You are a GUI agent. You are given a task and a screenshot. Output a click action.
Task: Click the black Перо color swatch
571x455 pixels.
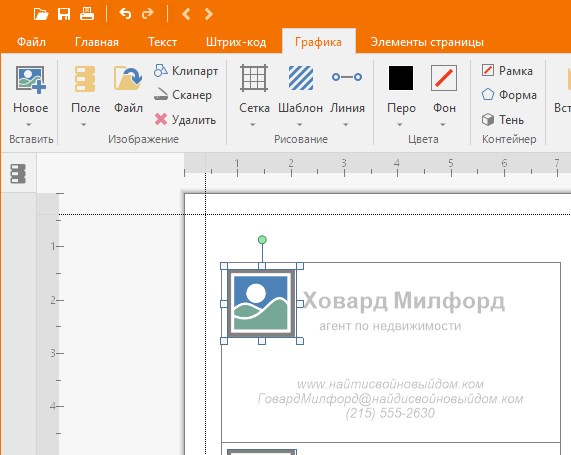(401, 78)
